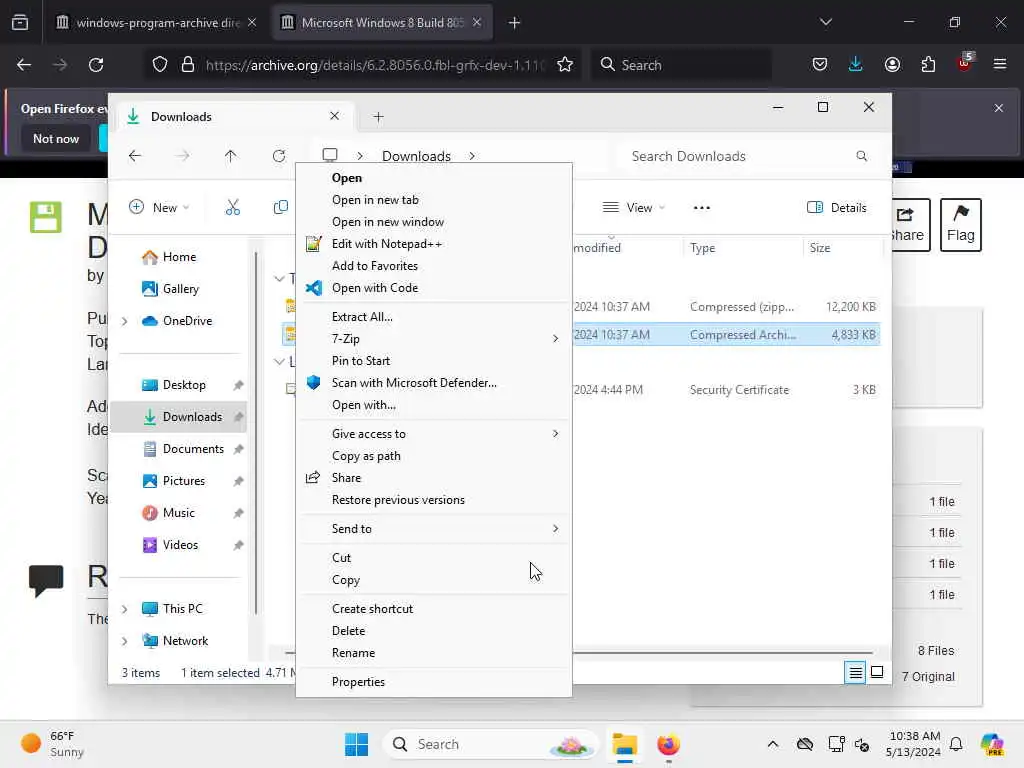Close the Downloads Explorer tab
This screenshot has height=768, width=1024.
[334, 116]
